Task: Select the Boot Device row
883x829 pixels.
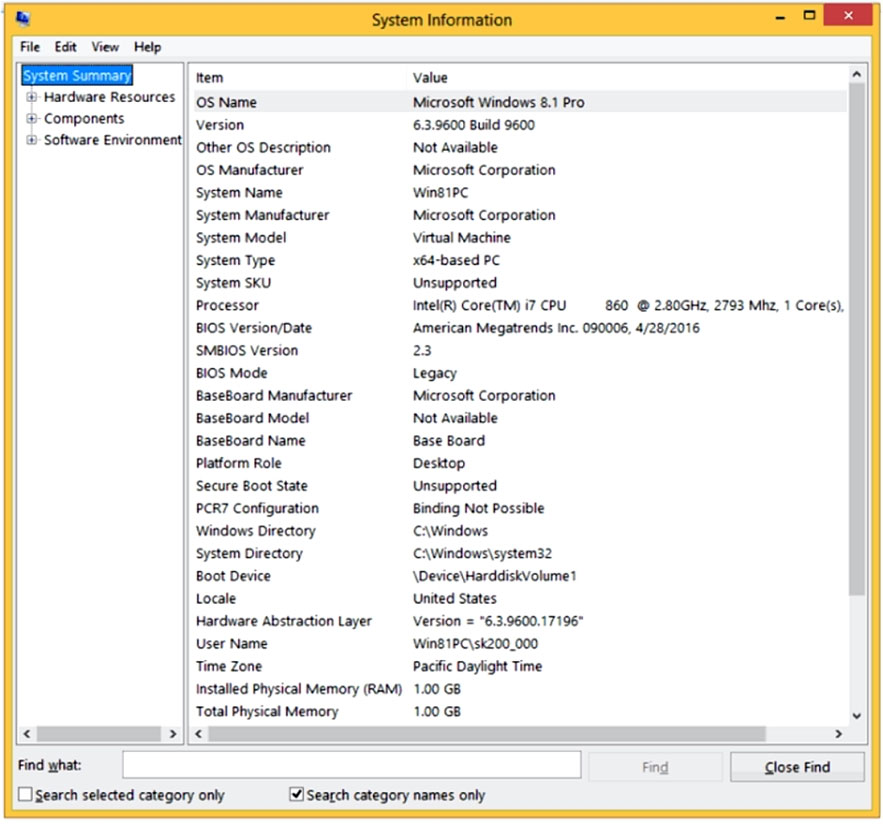Action: (518, 576)
